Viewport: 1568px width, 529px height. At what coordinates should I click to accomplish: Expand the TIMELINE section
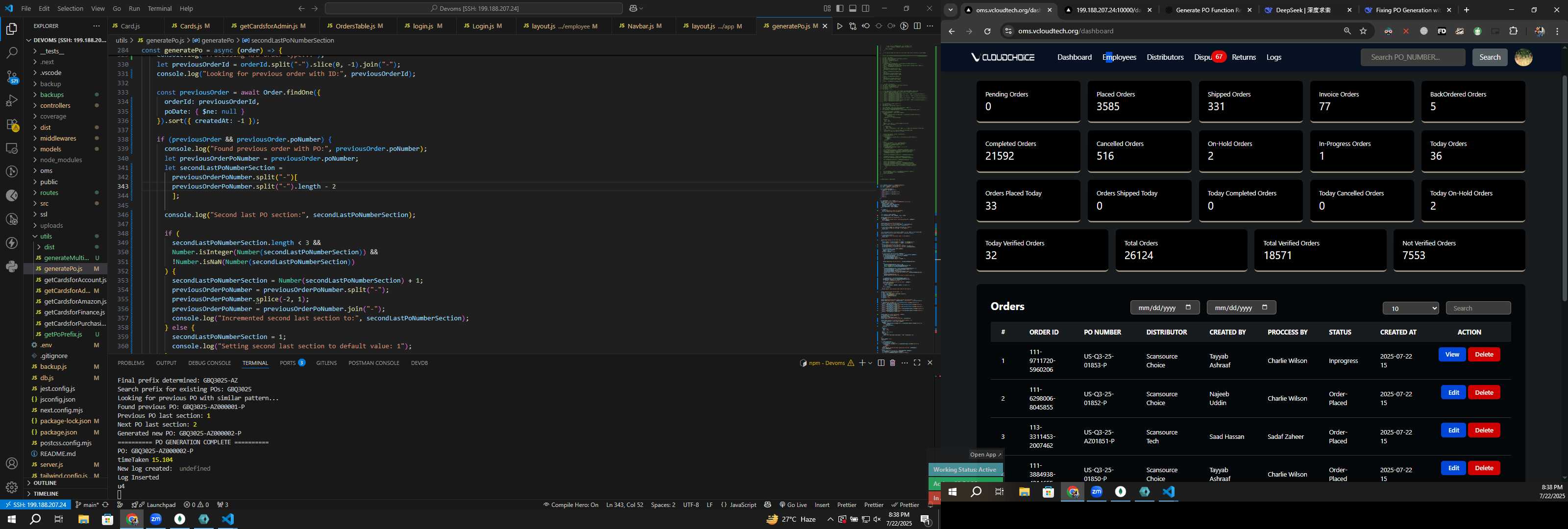pyautogui.click(x=46, y=494)
